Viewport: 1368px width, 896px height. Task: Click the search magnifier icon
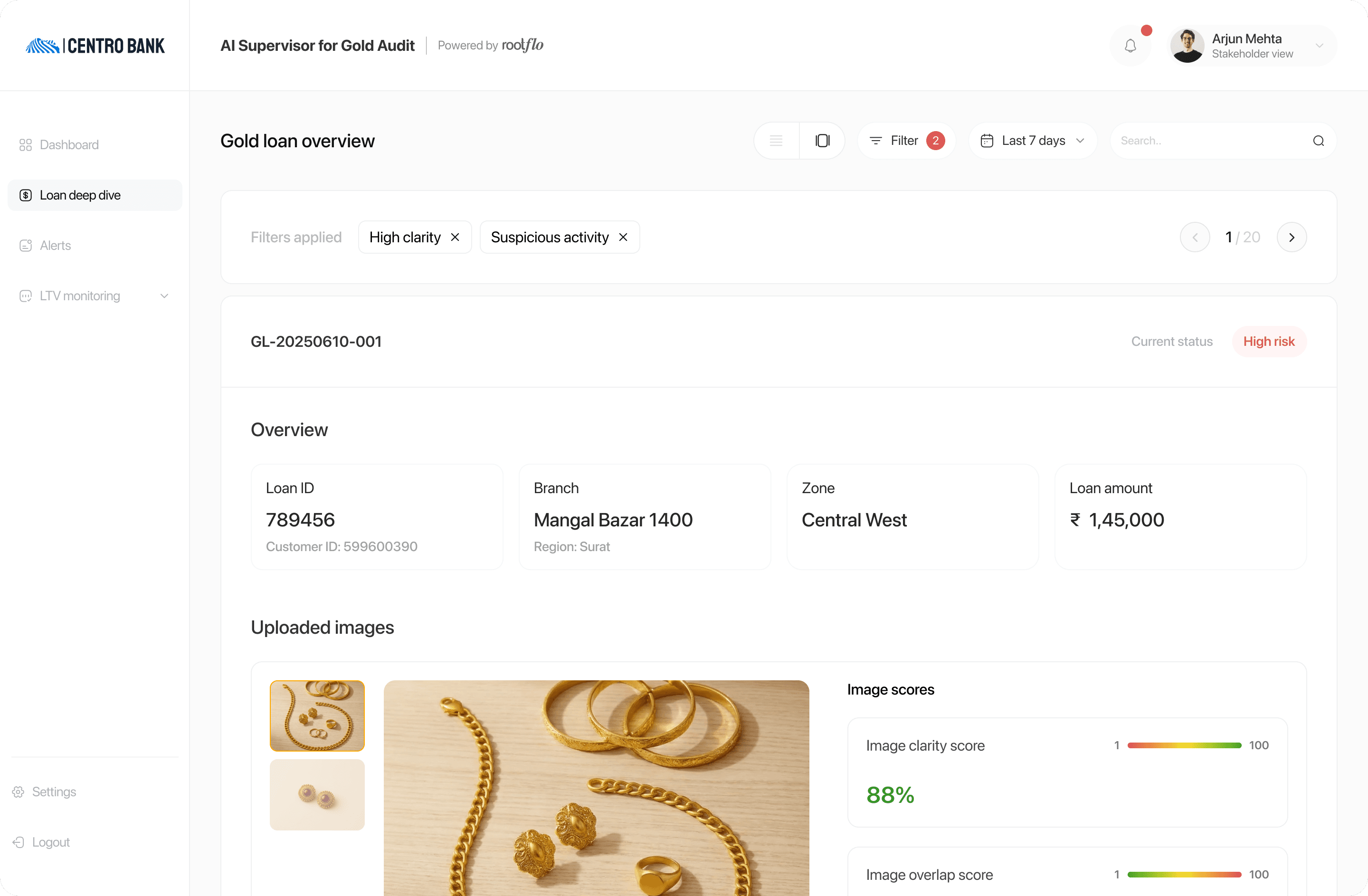tap(1318, 141)
